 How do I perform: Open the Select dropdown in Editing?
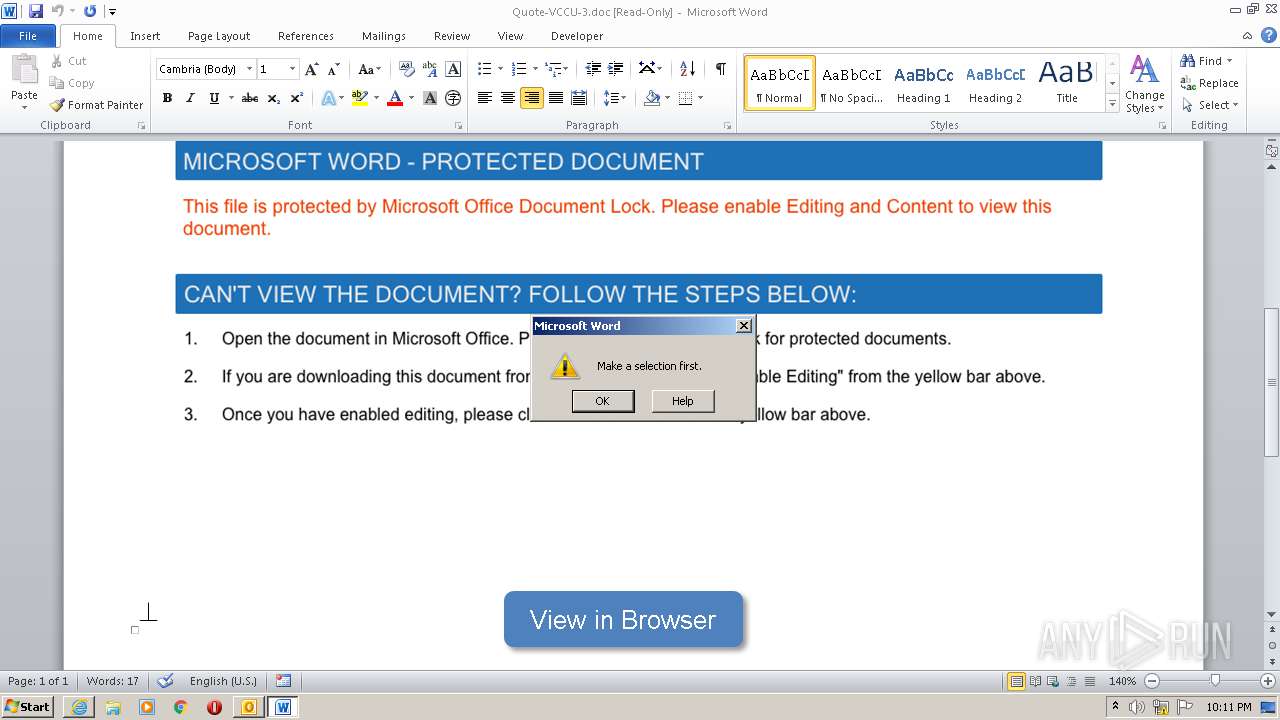coord(1210,105)
